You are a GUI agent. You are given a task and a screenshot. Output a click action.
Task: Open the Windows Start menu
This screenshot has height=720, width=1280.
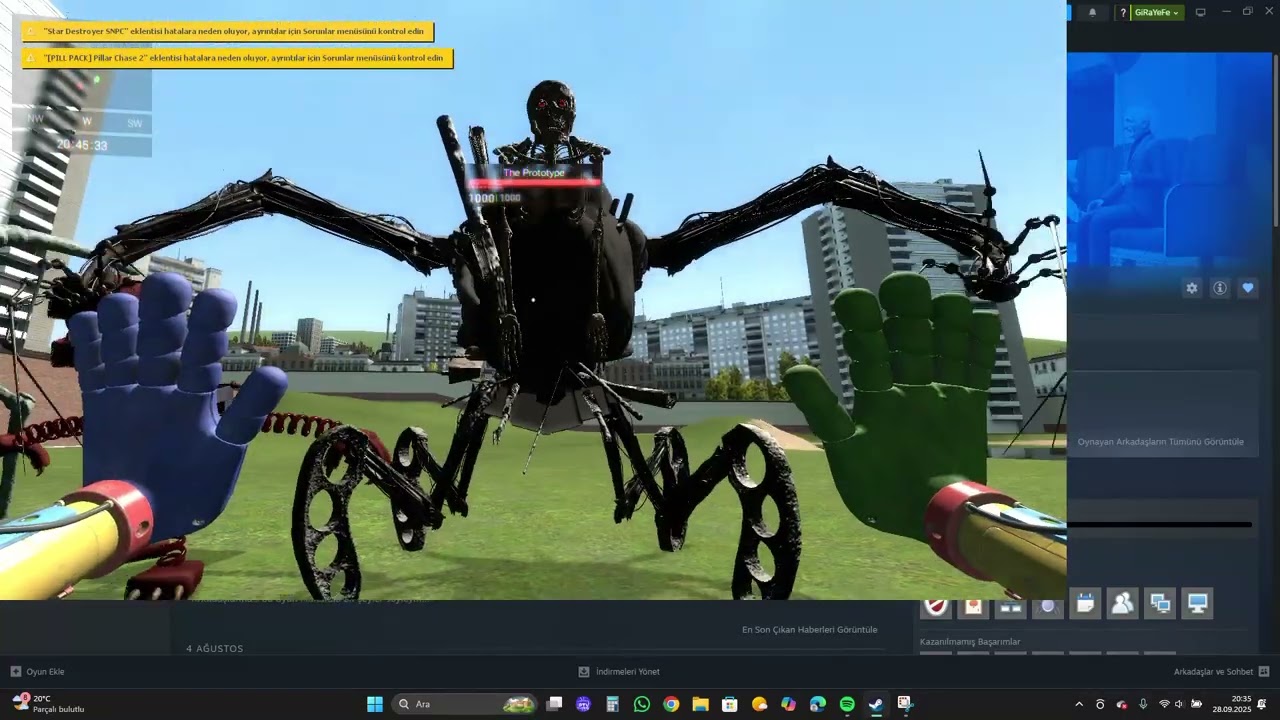375,704
